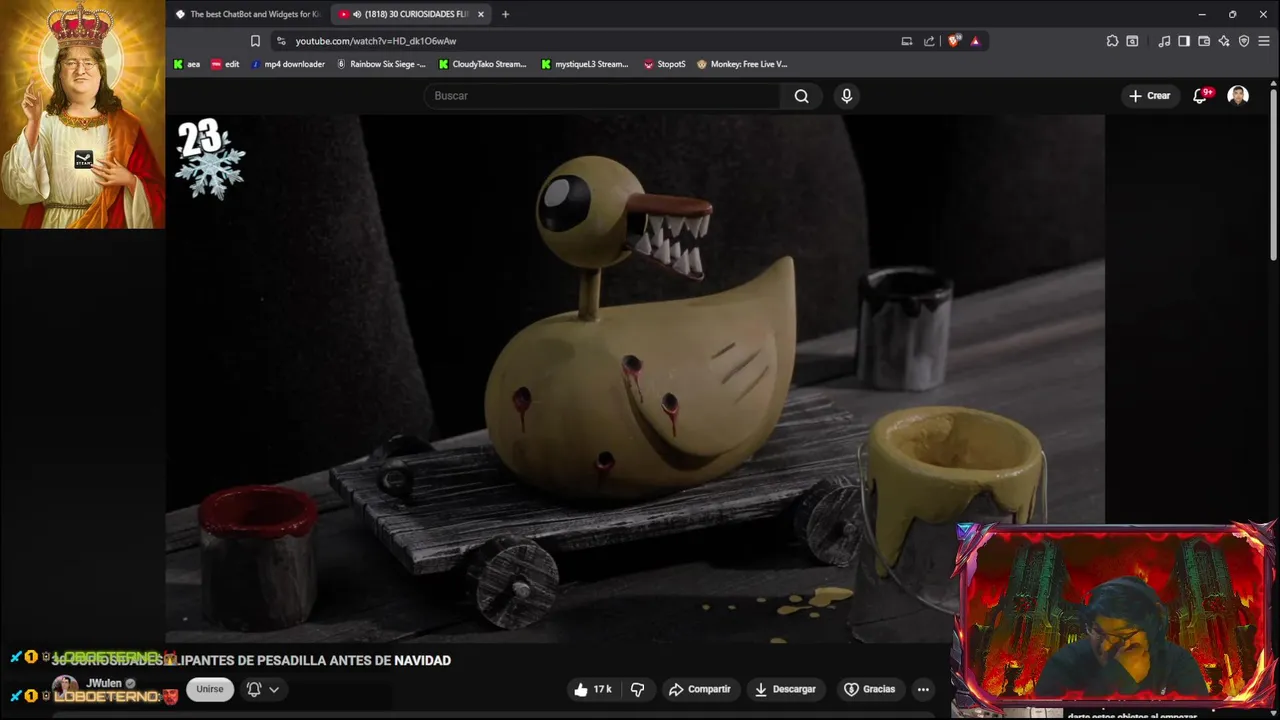The width and height of the screenshot is (1280, 720).
Task: Open the 'Monkey: Free Live V...' bookmark
Action: click(742, 64)
